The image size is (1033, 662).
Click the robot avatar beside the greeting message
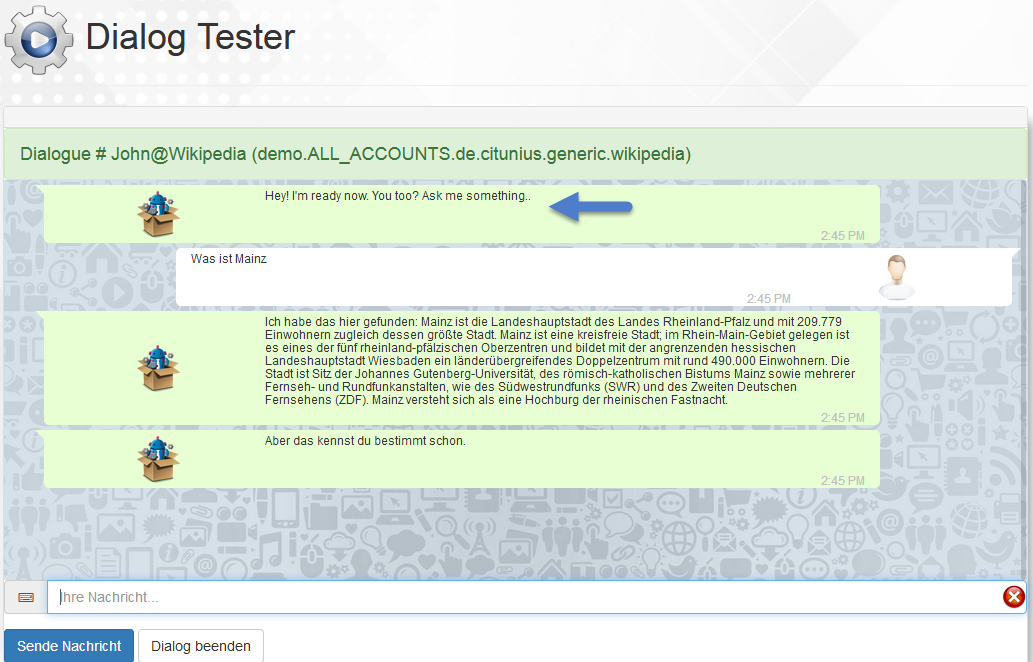click(158, 214)
